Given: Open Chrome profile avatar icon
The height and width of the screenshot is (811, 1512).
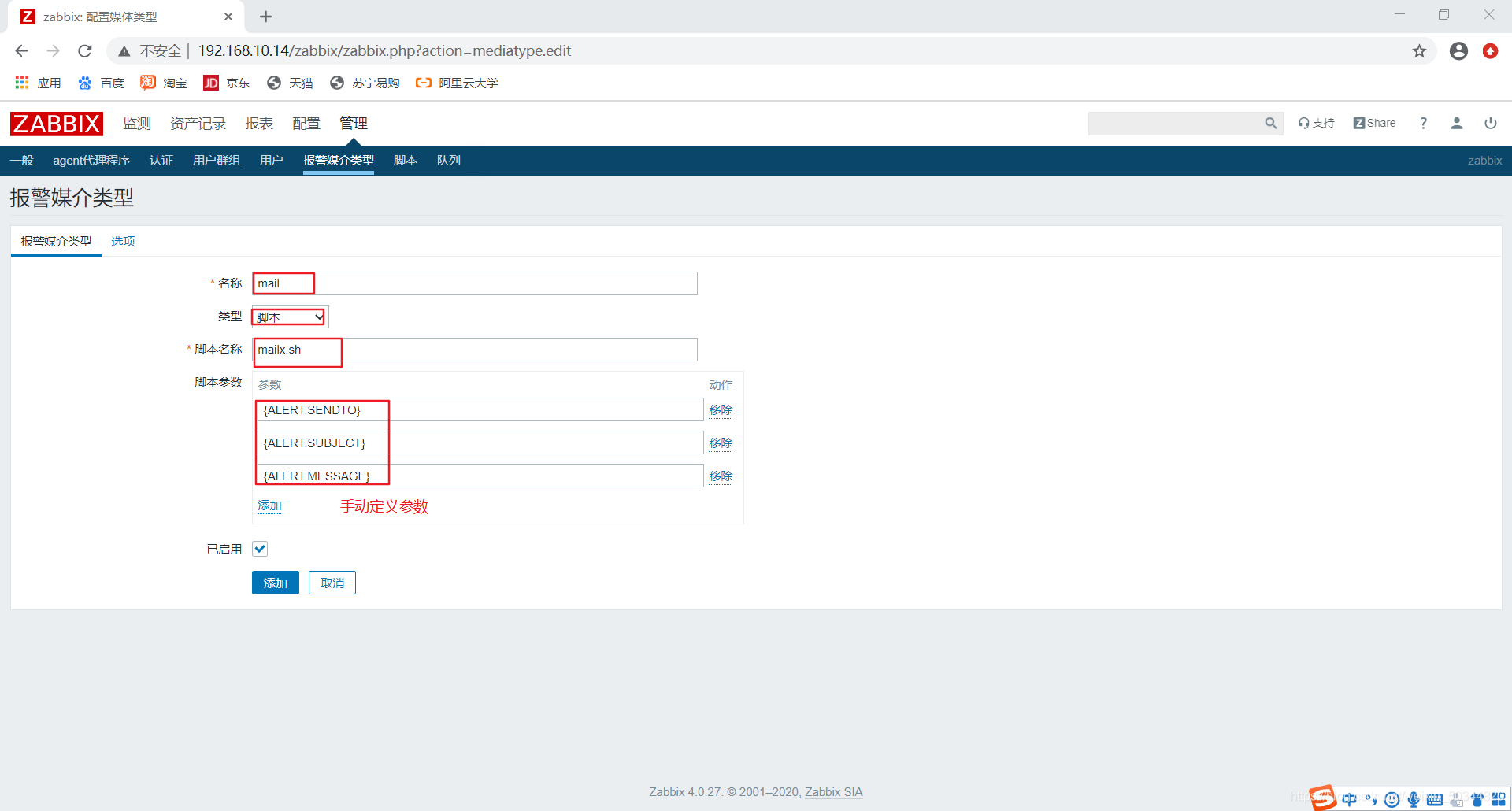Looking at the screenshot, I should (x=1458, y=51).
